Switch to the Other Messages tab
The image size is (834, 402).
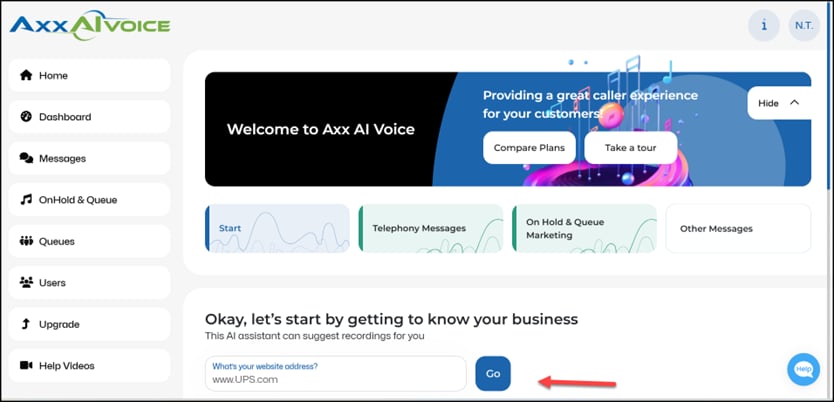pos(737,228)
